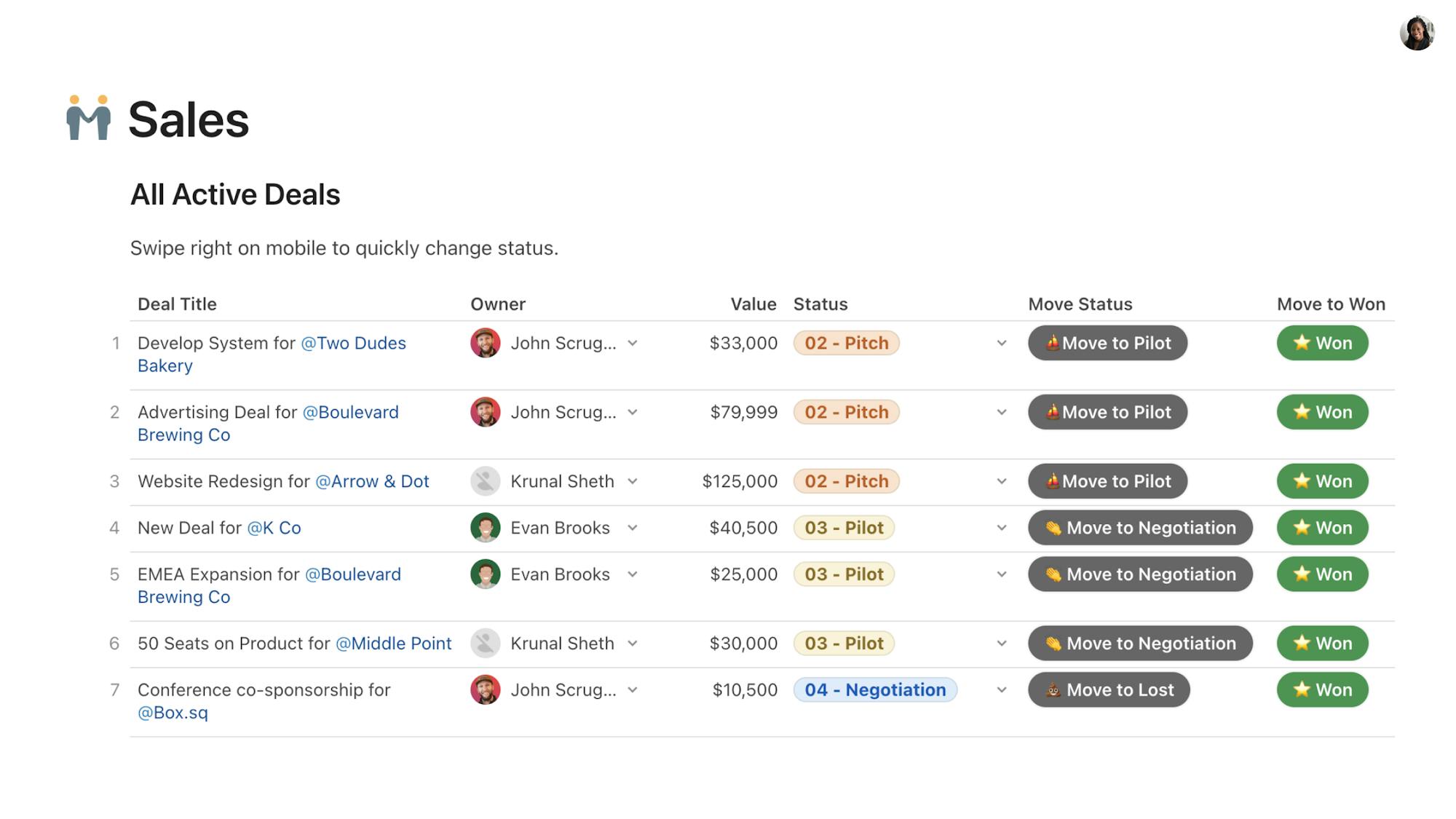
Task: Click the Value column header
Action: pyautogui.click(x=753, y=304)
